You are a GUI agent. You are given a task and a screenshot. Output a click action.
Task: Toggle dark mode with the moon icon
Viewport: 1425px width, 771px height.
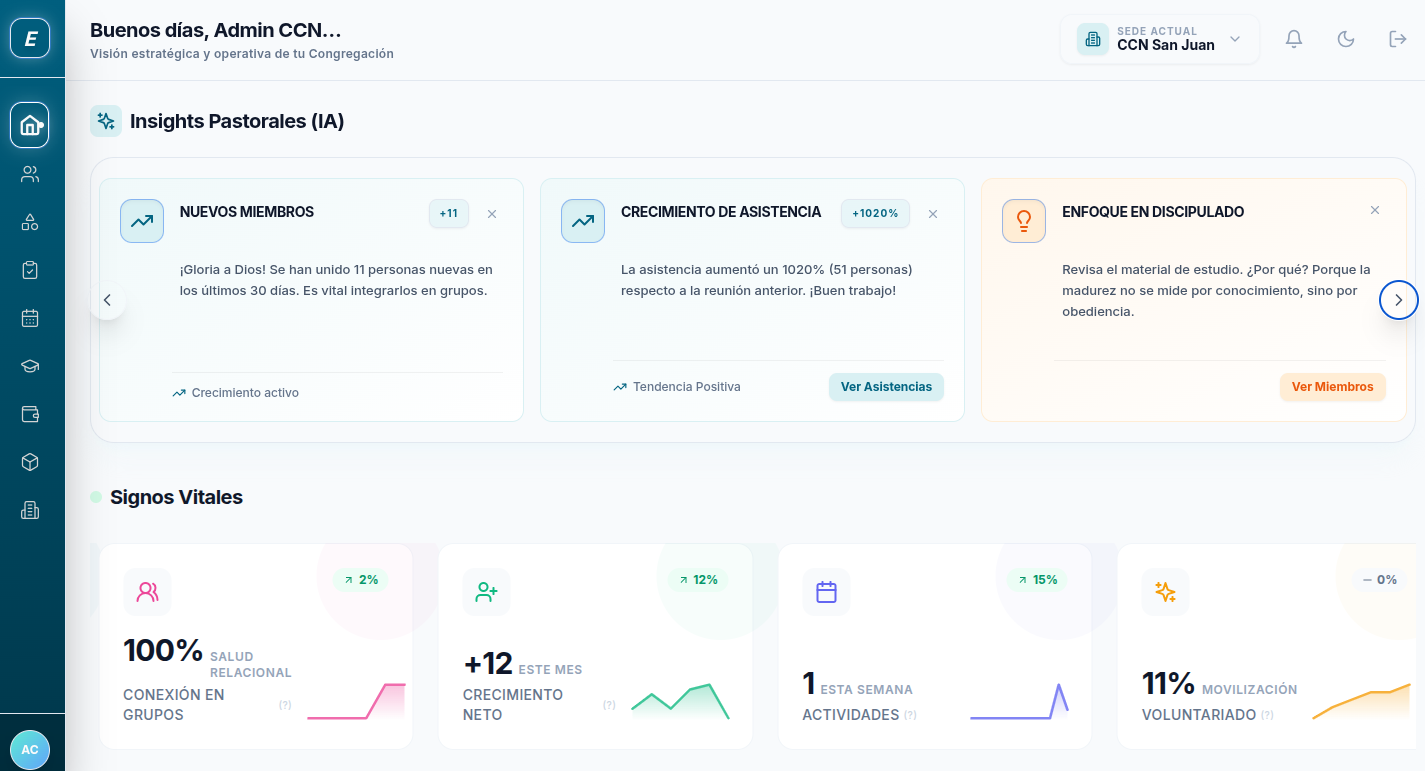point(1345,38)
